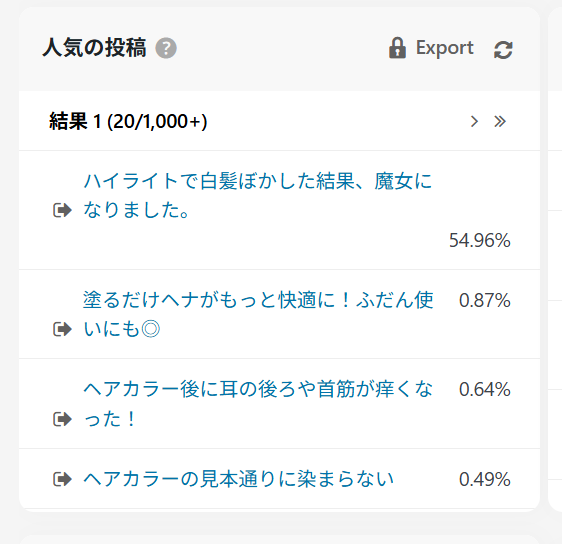Open external link icon for ヘアカラー後に耳 post
562x544 pixels.
click(x=62, y=419)
